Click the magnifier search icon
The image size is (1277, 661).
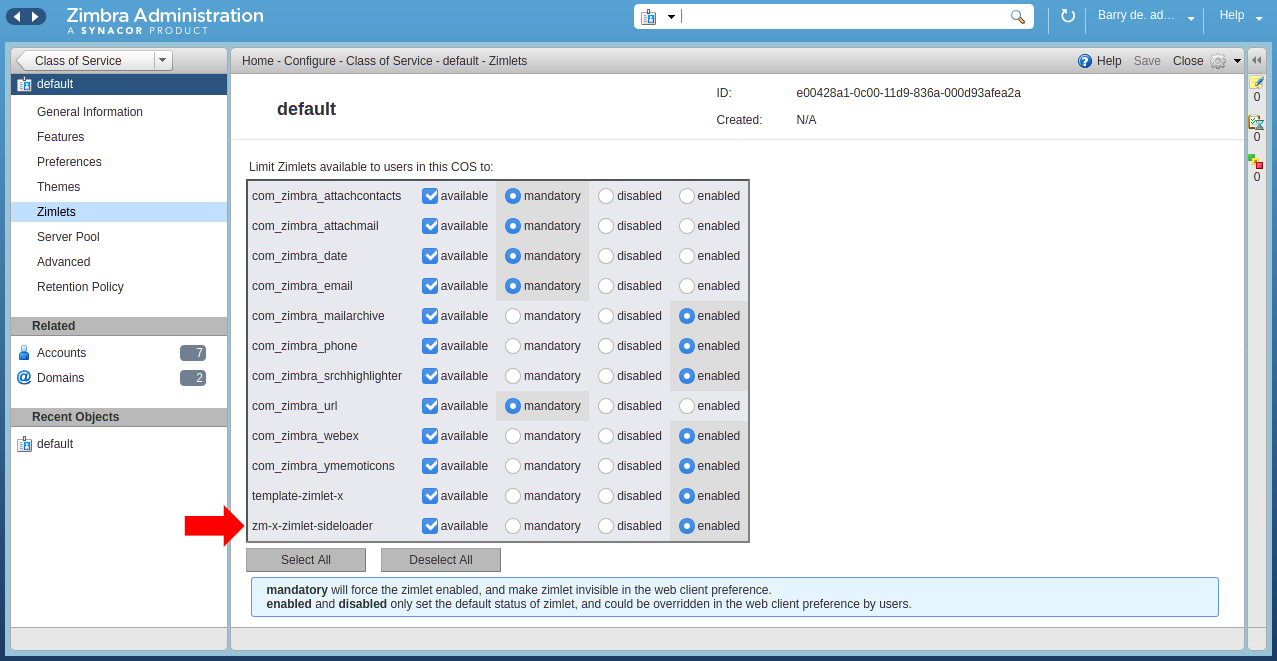coord(1018,17)
